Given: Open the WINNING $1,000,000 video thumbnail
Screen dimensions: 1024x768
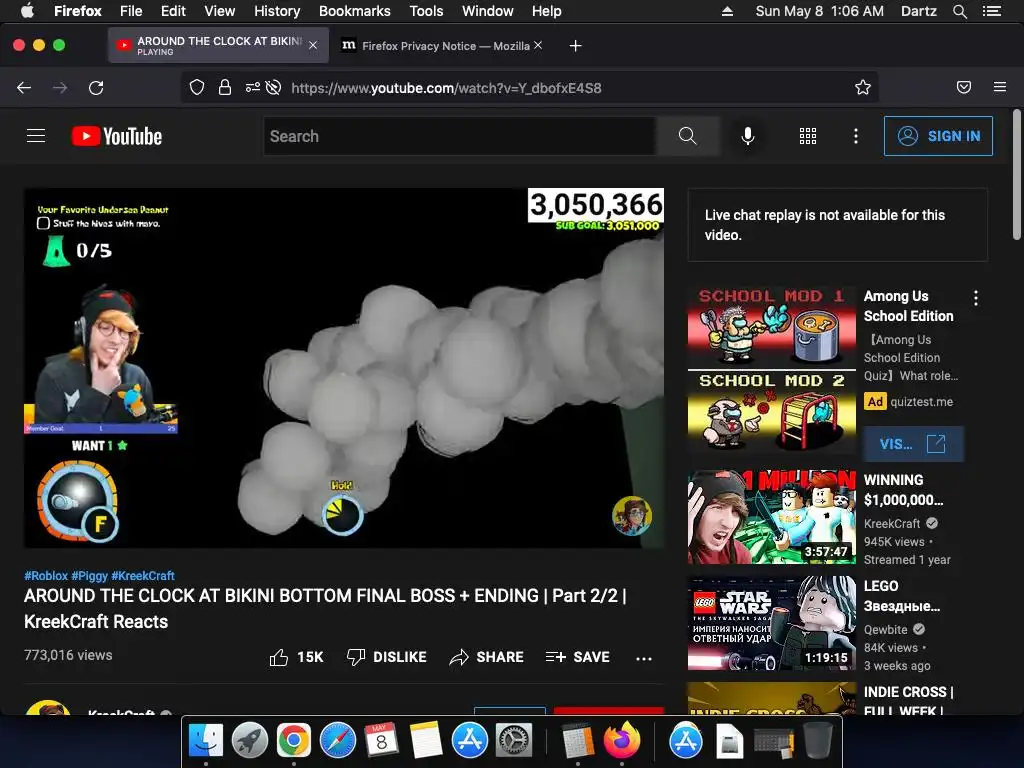Looking at the screenshot, I should 771,517.
